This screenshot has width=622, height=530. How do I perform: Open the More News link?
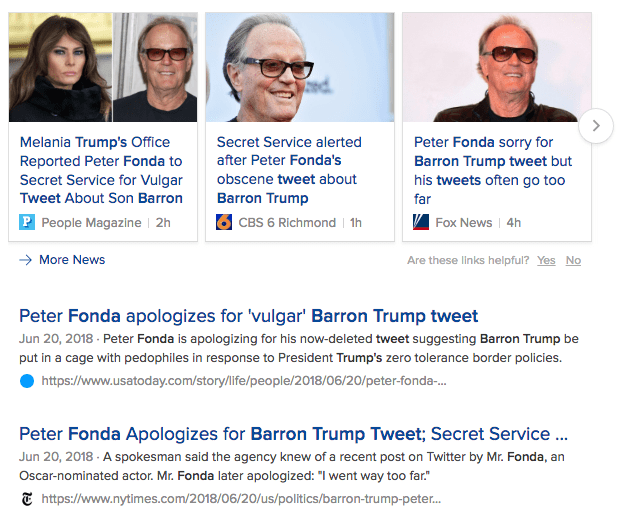click(x=71, y=260)
